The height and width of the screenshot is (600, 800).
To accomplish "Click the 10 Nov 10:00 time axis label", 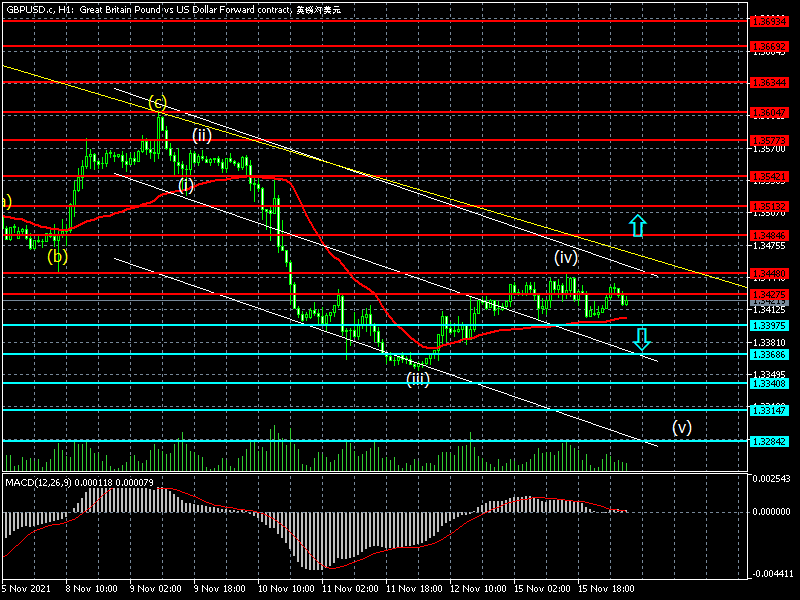I will point(285,590).
